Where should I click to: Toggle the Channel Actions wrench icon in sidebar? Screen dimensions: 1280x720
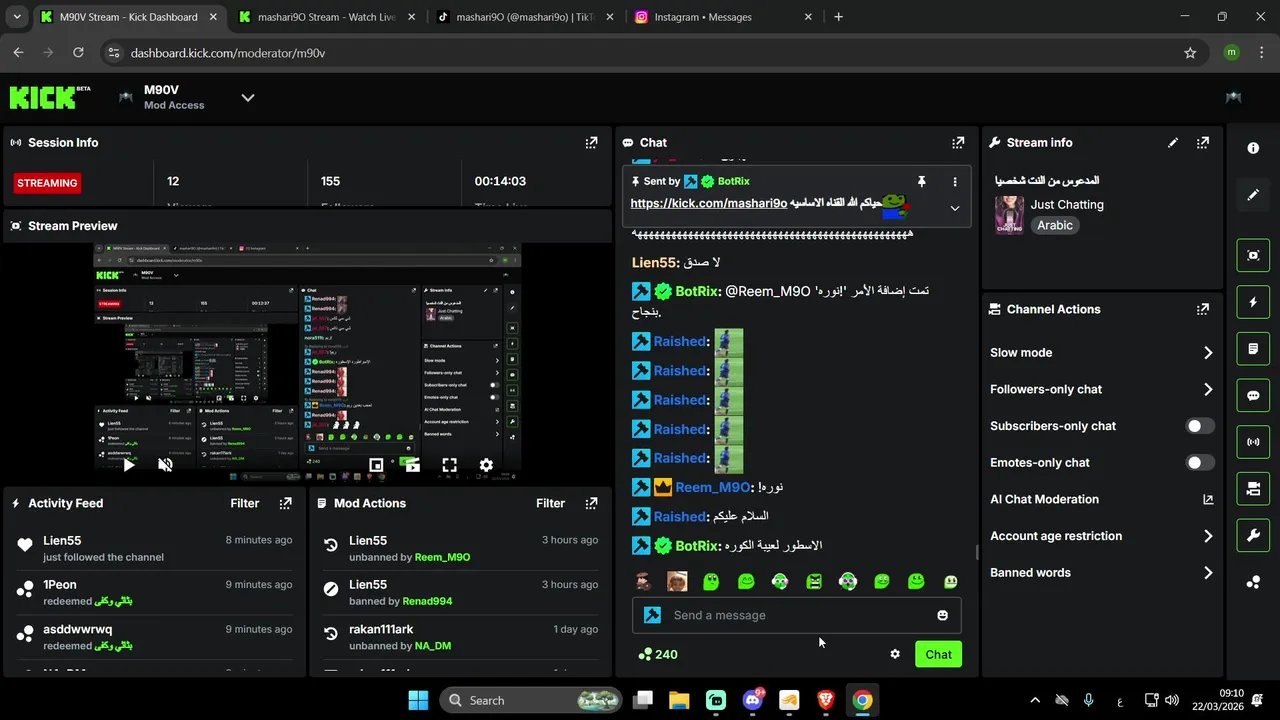coord(1253,535)
